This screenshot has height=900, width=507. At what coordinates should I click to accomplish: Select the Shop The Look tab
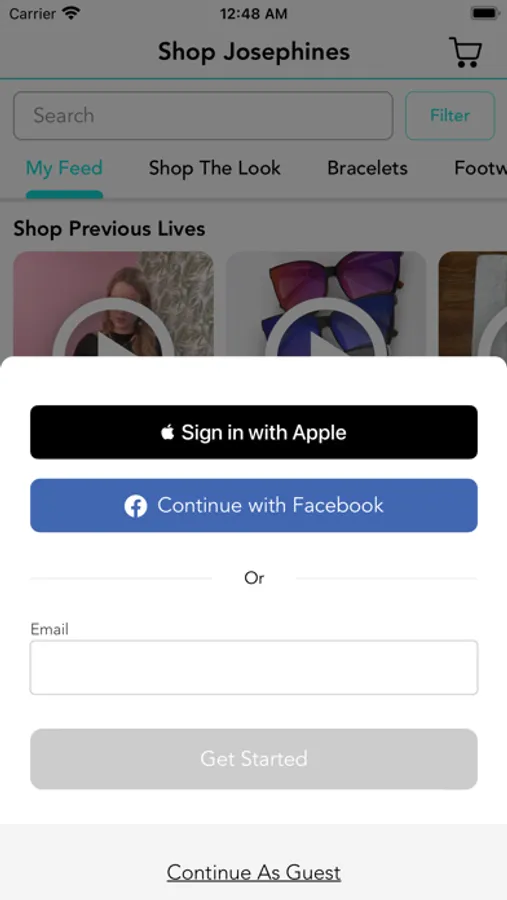point(215,168)
